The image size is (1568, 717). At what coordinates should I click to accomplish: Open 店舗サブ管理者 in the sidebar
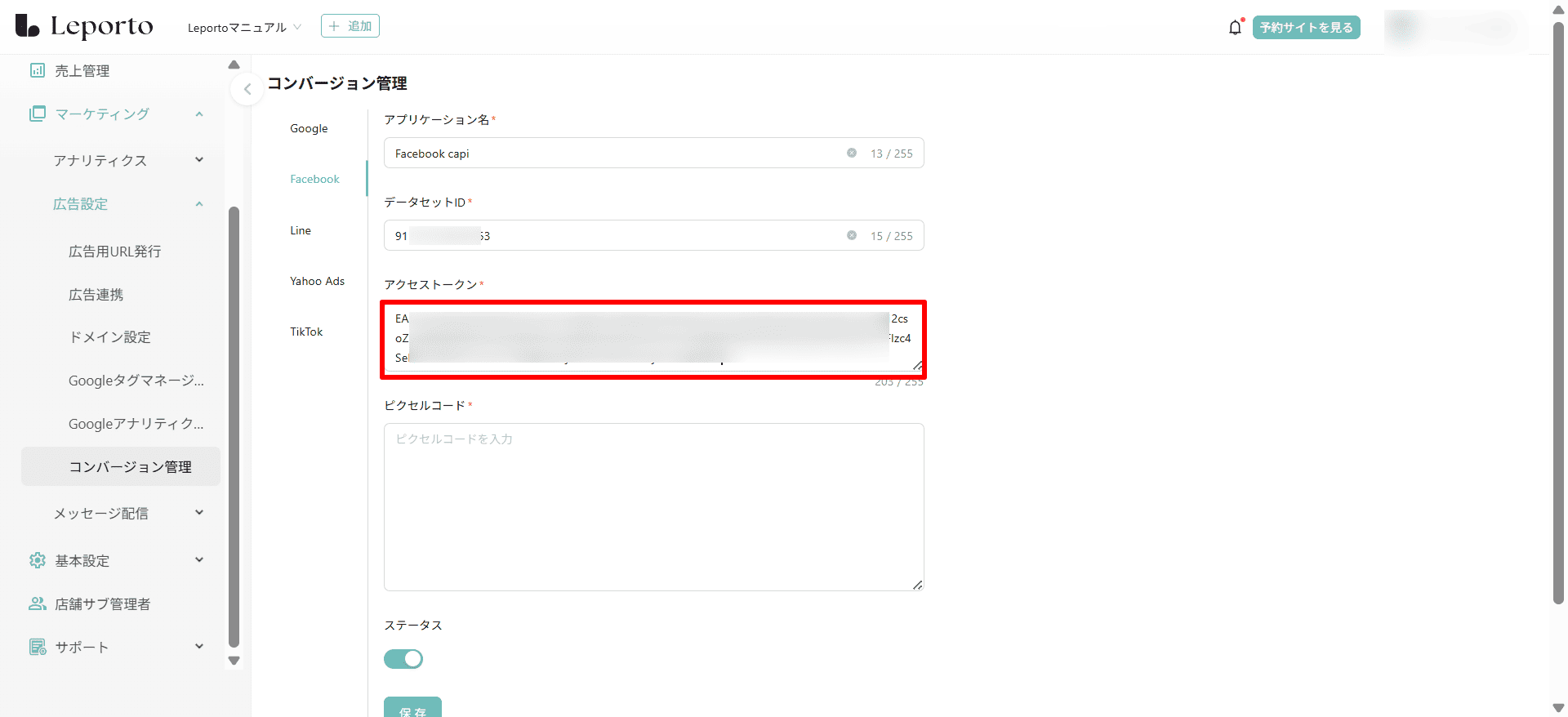(102, 604)
